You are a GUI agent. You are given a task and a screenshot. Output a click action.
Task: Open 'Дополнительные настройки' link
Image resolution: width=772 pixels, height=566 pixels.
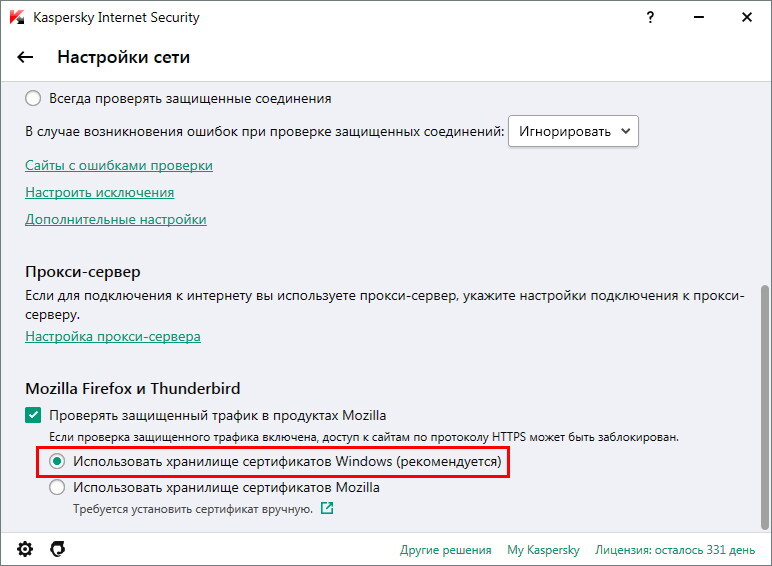(x=116, y=220)
